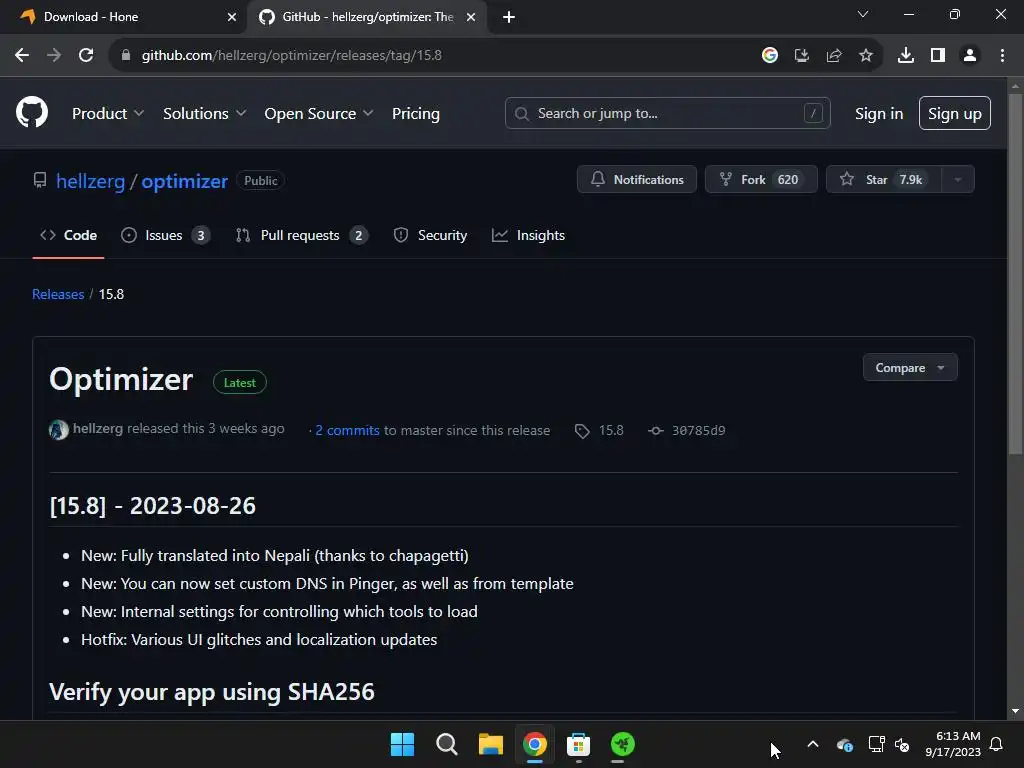Open the 2 commits link

pyautogui.click(x=347, y=430)
